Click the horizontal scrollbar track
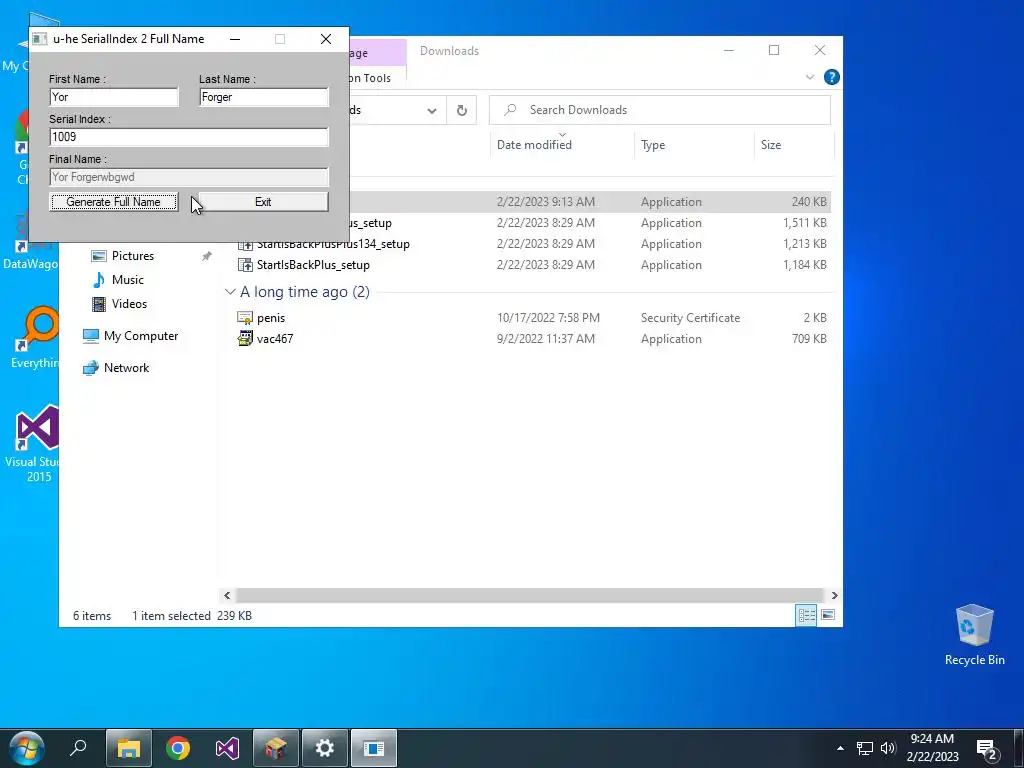The height and width of the screenshot is (768, 1024). [530, 595]
